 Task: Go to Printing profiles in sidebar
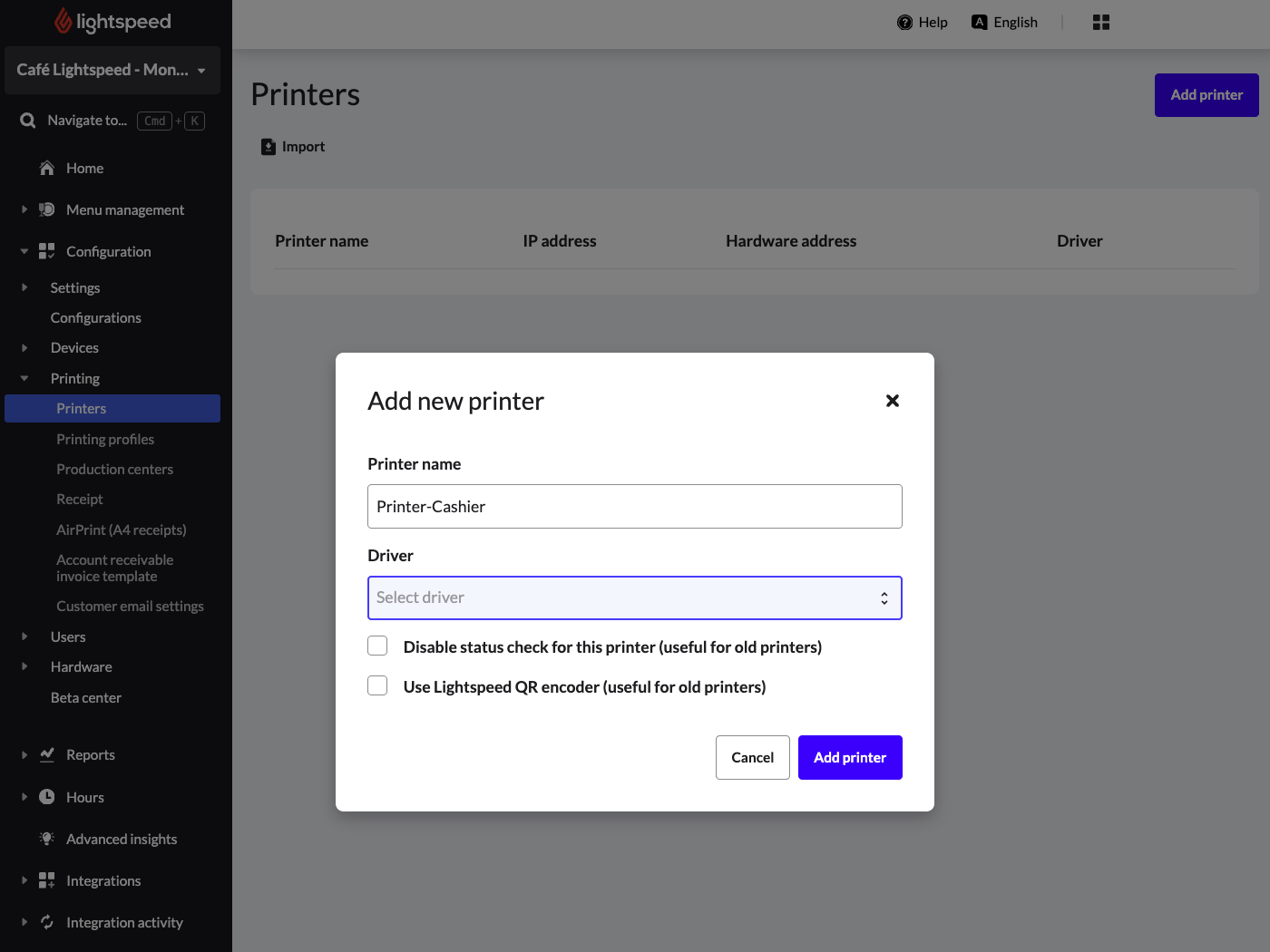(x=105, y=439)
